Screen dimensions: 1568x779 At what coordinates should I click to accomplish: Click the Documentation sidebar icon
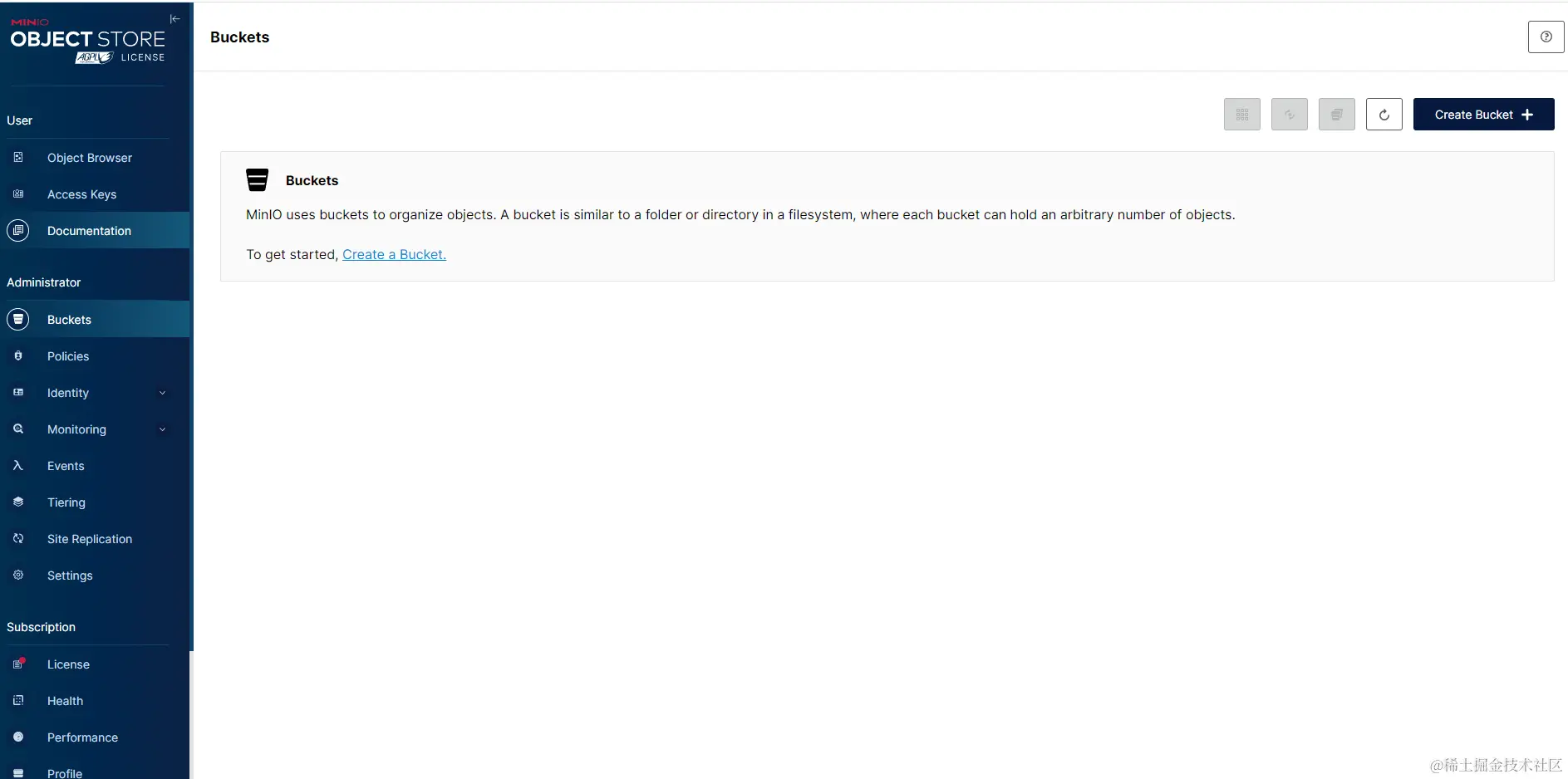pyautogui.click(x=18, y=230)
